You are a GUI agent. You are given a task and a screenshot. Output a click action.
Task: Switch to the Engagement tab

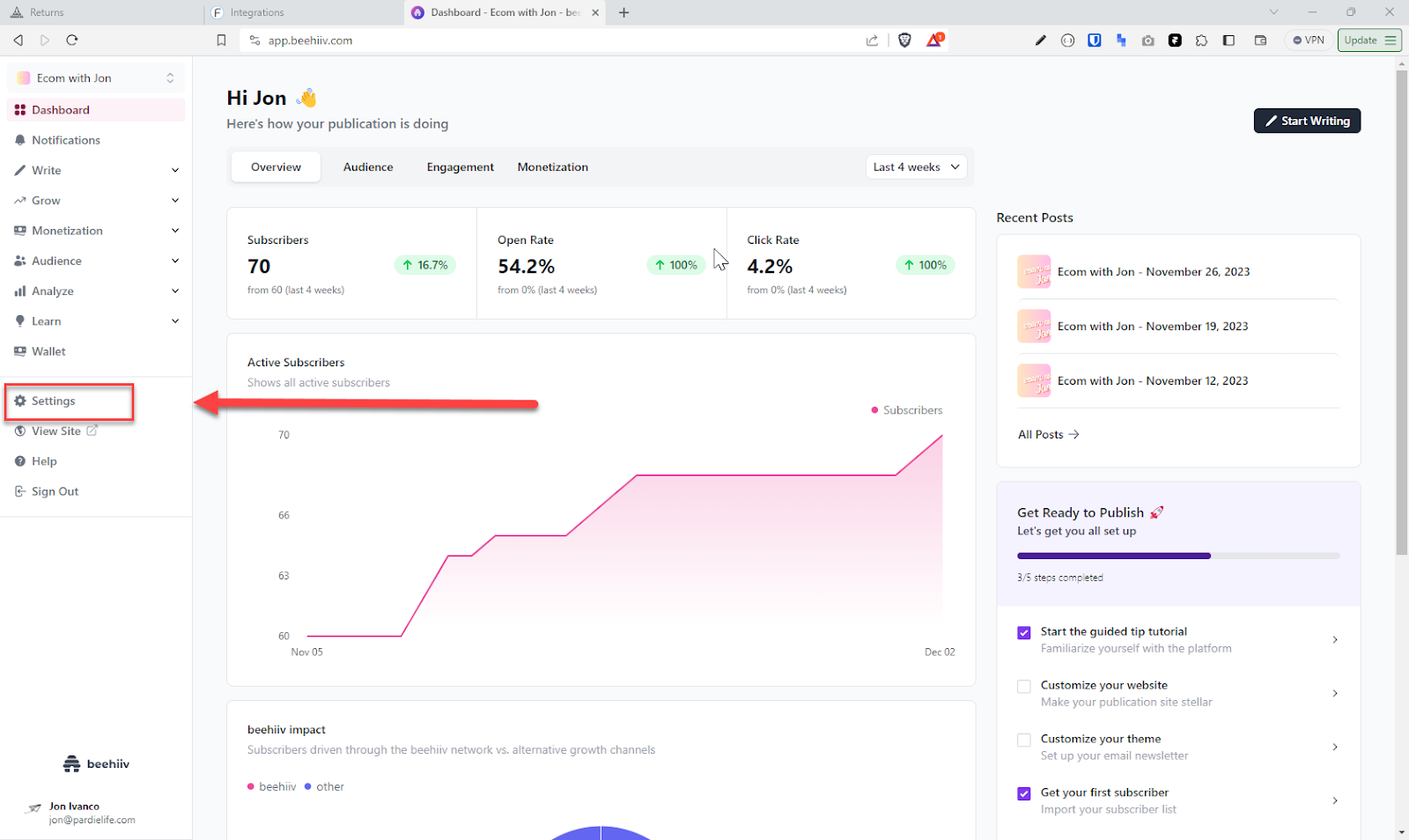[460, 167]
